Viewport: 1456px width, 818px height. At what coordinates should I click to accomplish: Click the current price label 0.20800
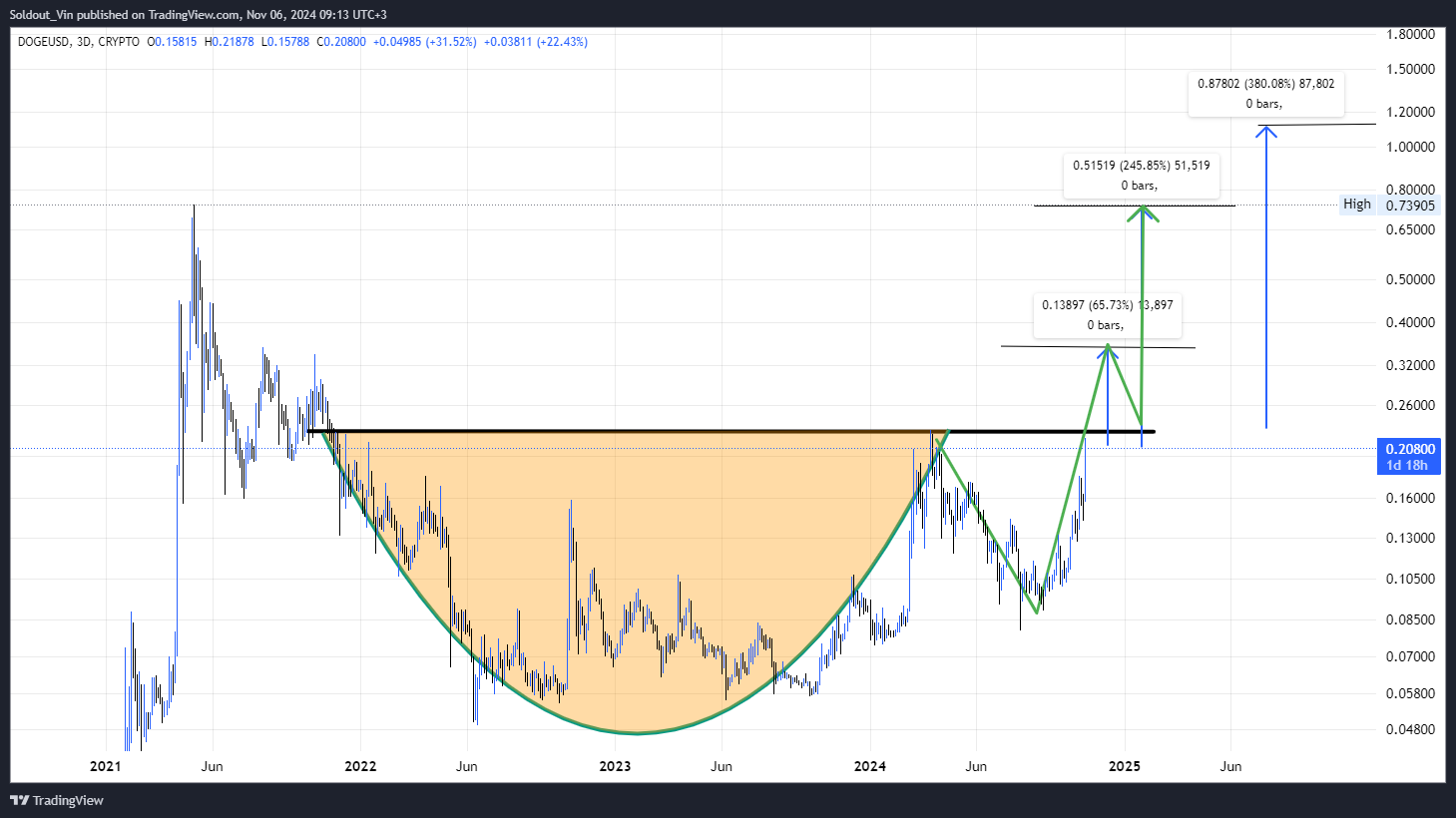point(1410,450)
